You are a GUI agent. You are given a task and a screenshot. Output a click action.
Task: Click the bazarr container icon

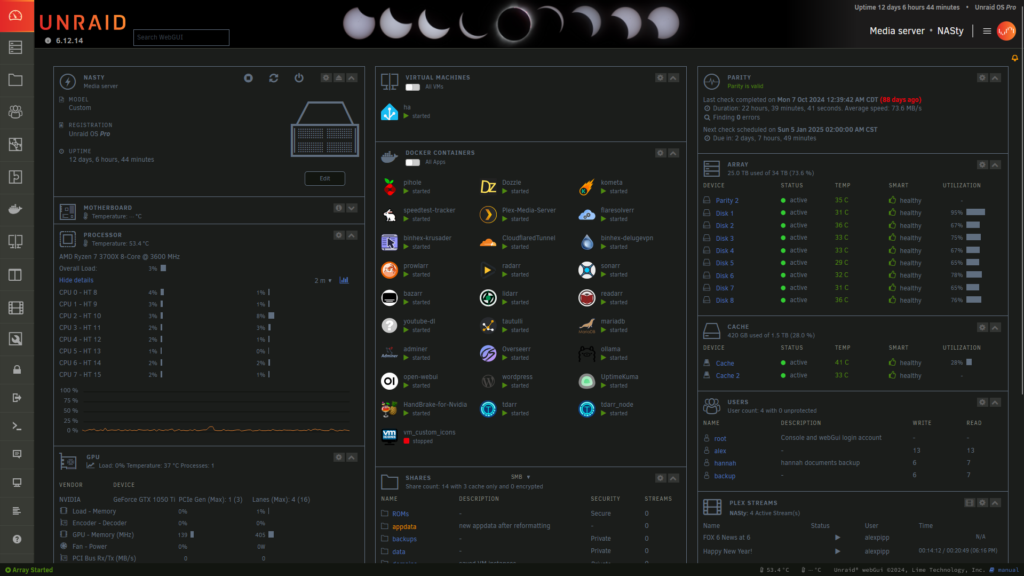pos(389,298)
